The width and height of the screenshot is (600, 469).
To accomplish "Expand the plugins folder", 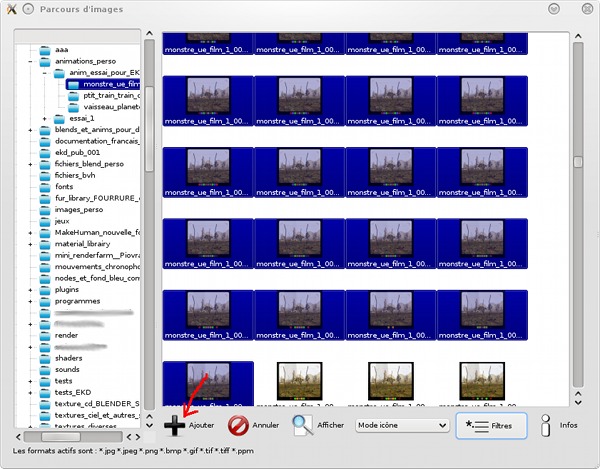I will click(x=30, y=290).
